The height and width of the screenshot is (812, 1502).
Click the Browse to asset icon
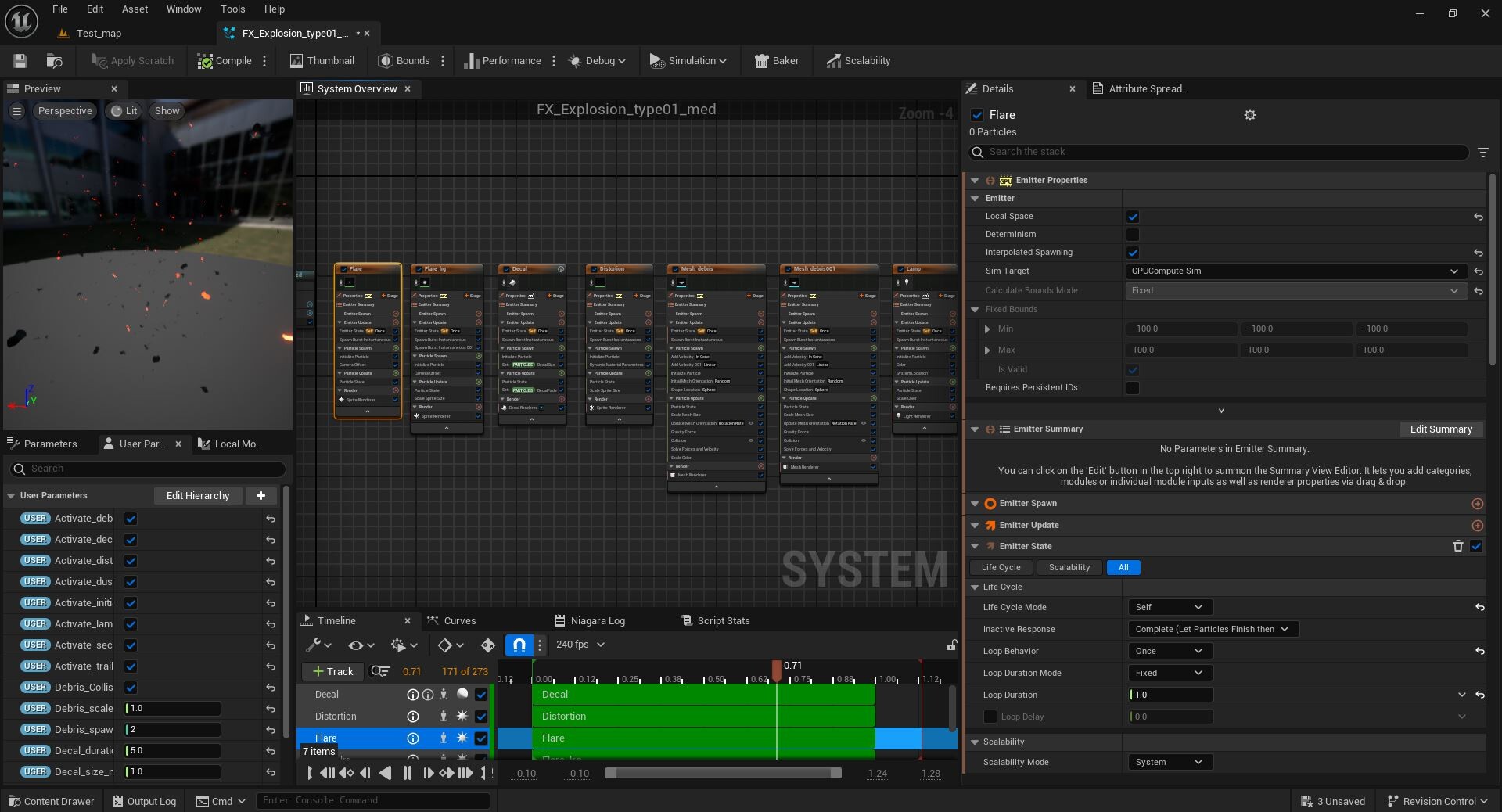[x=54, y=61]
